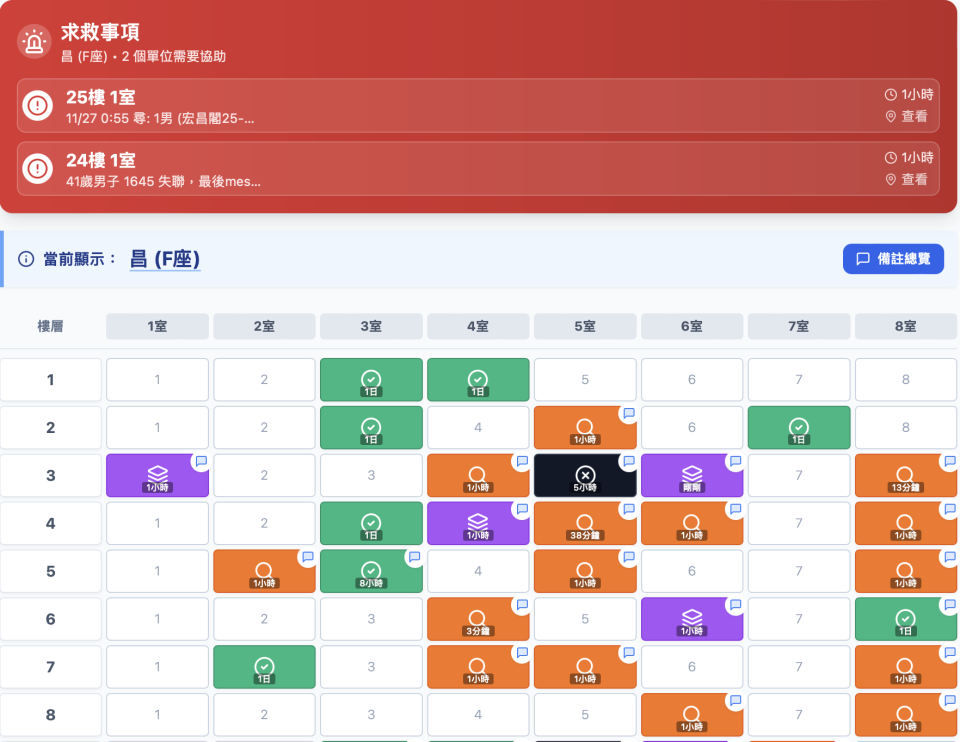Click the exclamation icon beside 25樓 1室
This screenshot has height=742, width=960.
[x=37, y=106]
